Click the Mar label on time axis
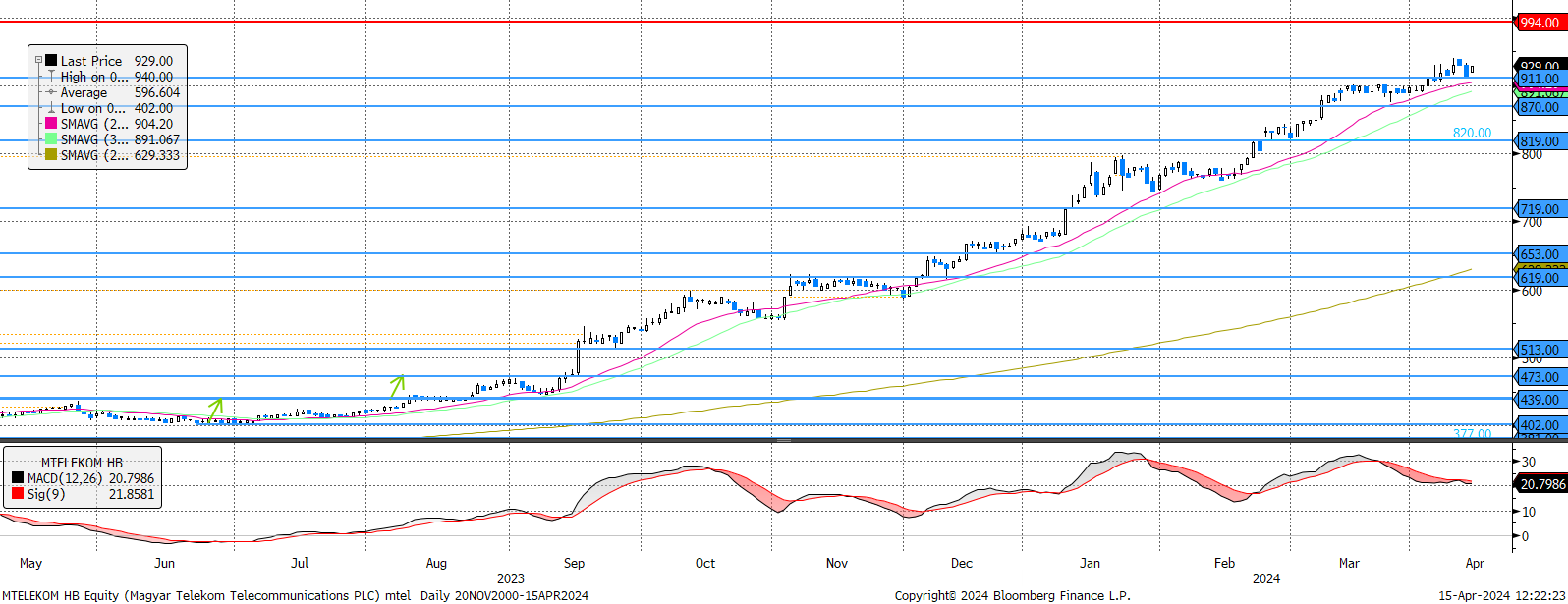Viewport: 1568px width, 604px height. (x=1349, y=563)
